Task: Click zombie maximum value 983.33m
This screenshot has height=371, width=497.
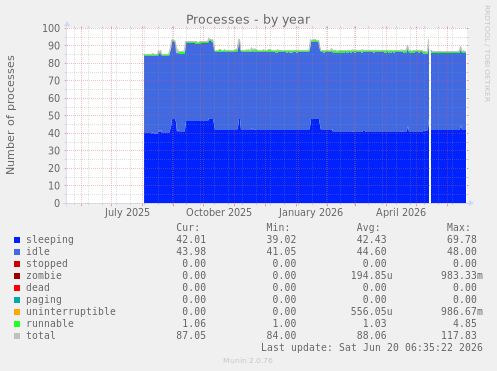Action: [x=462, y=276]
